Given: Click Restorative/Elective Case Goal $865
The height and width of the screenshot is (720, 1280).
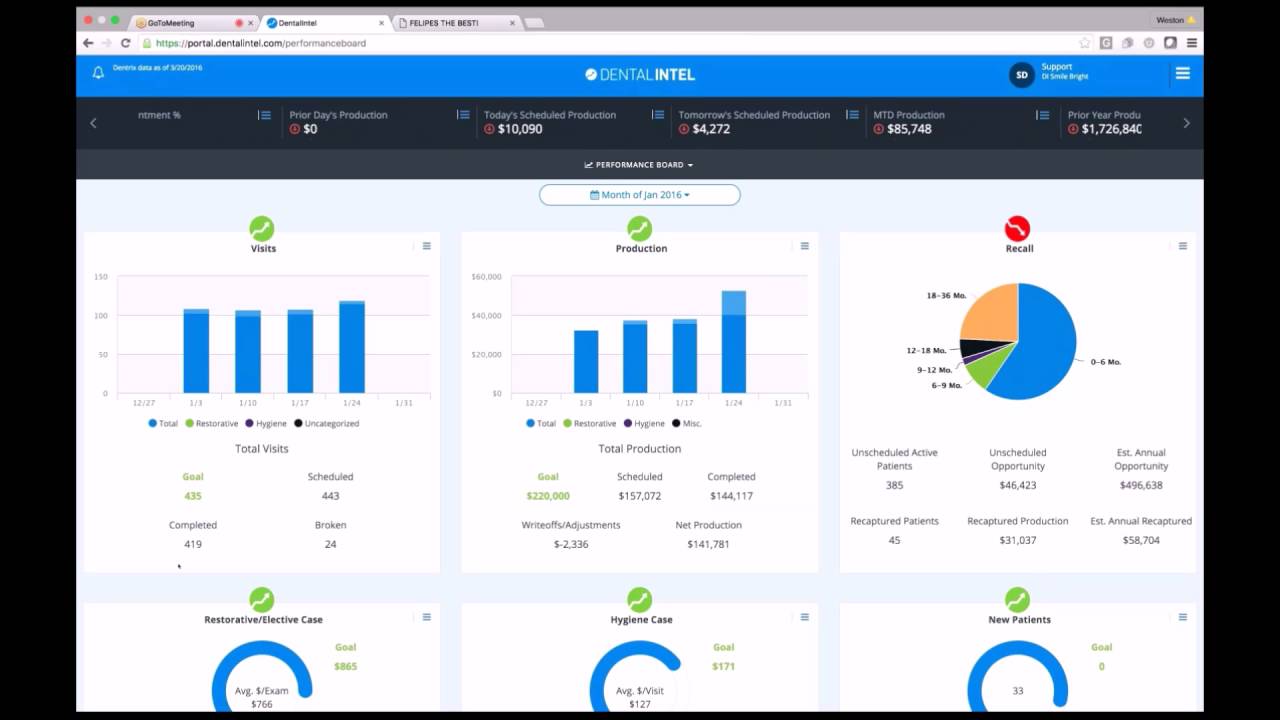Looking at the screenshot, I should click(x=345, y=666).
